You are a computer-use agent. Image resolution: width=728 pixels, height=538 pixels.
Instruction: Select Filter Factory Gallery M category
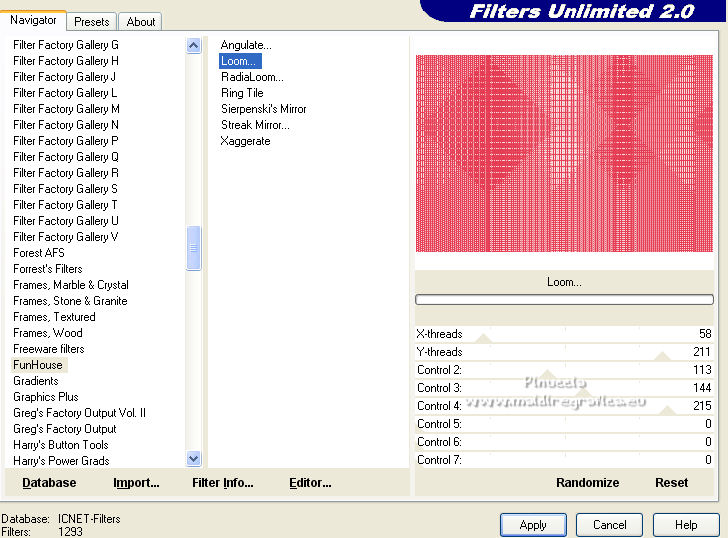coord(66,109)
